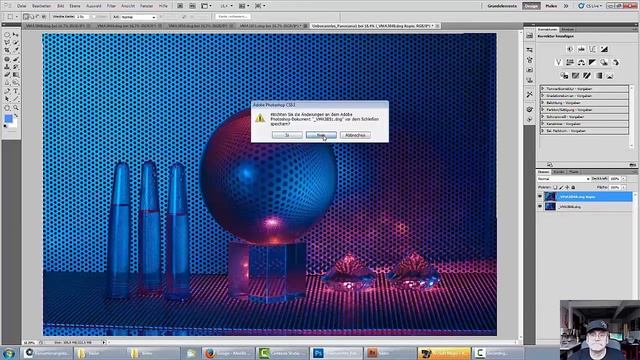
Task: Click the foreground color swatch
Action: (x=8, y=119)
